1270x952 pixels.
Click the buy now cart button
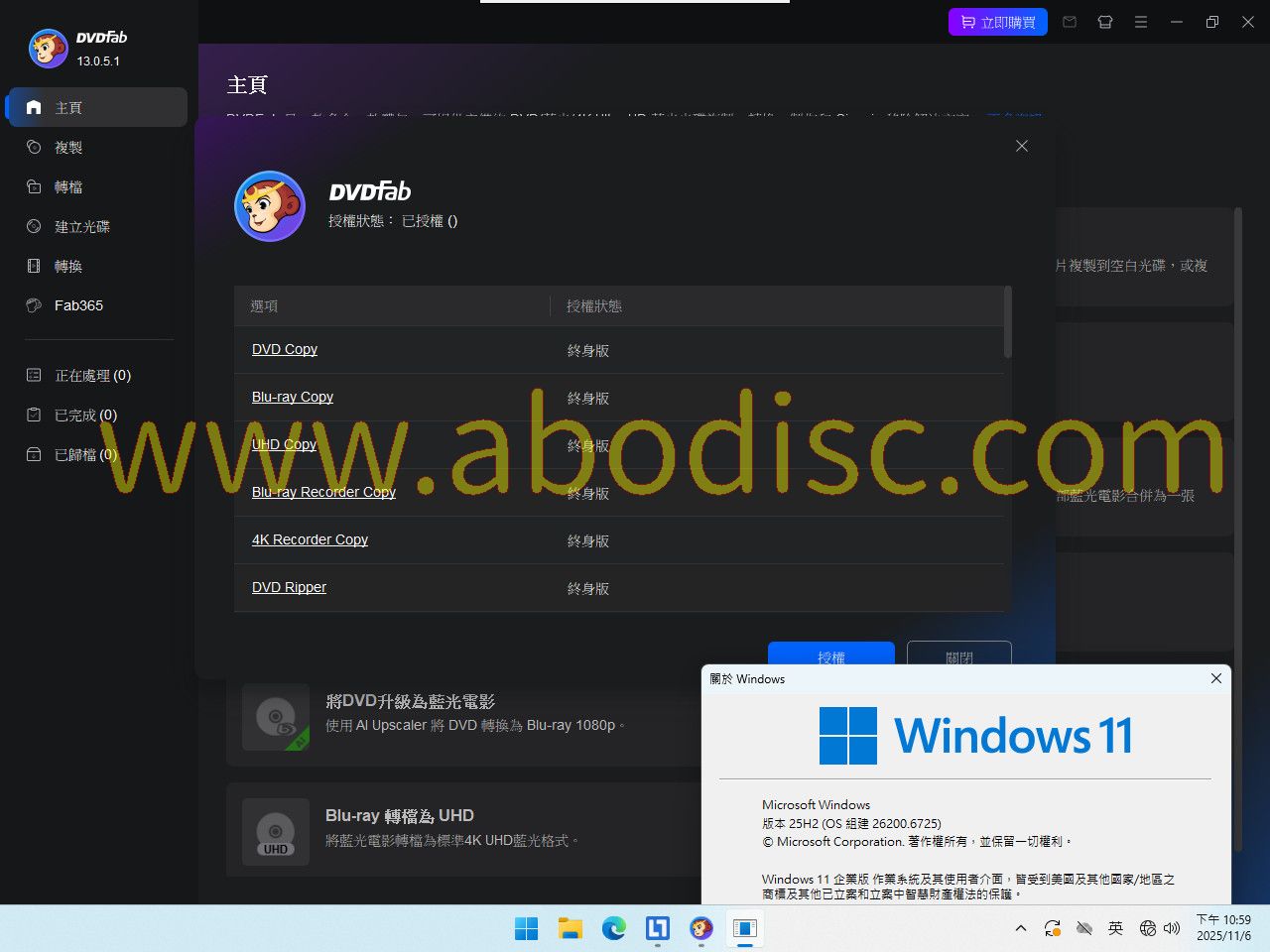tap(997, 22)
